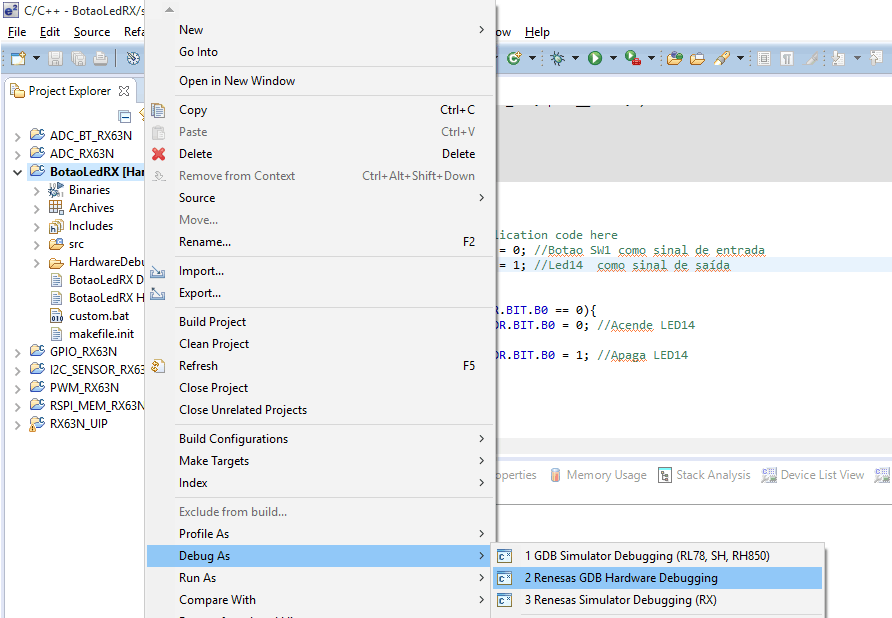The height and width of the screenshot is (618, 892).
Task: Click the green C refresh toolbar icon
Action: click(x=514, y=58)
